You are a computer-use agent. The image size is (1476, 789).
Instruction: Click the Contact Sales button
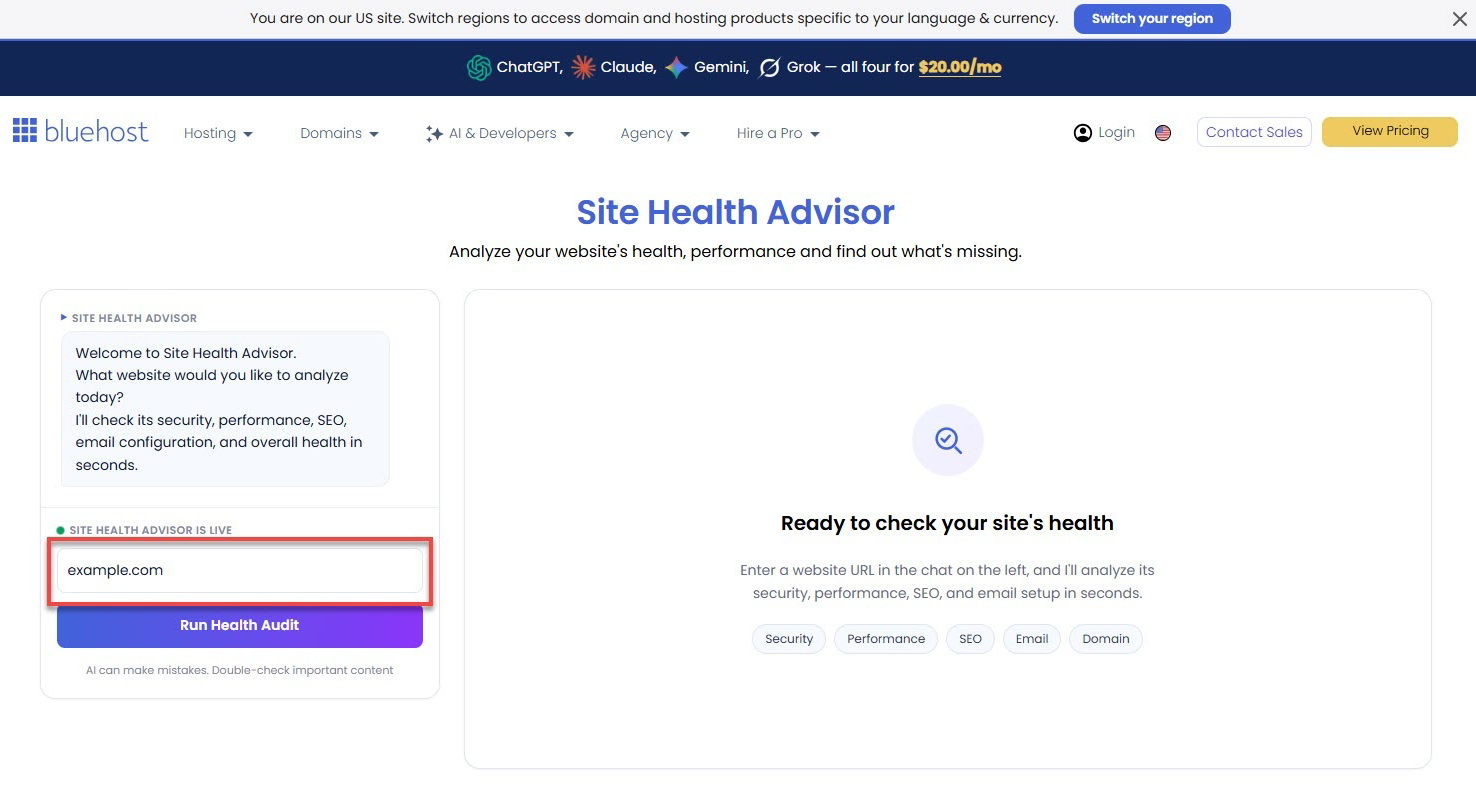click(1254, 132)
